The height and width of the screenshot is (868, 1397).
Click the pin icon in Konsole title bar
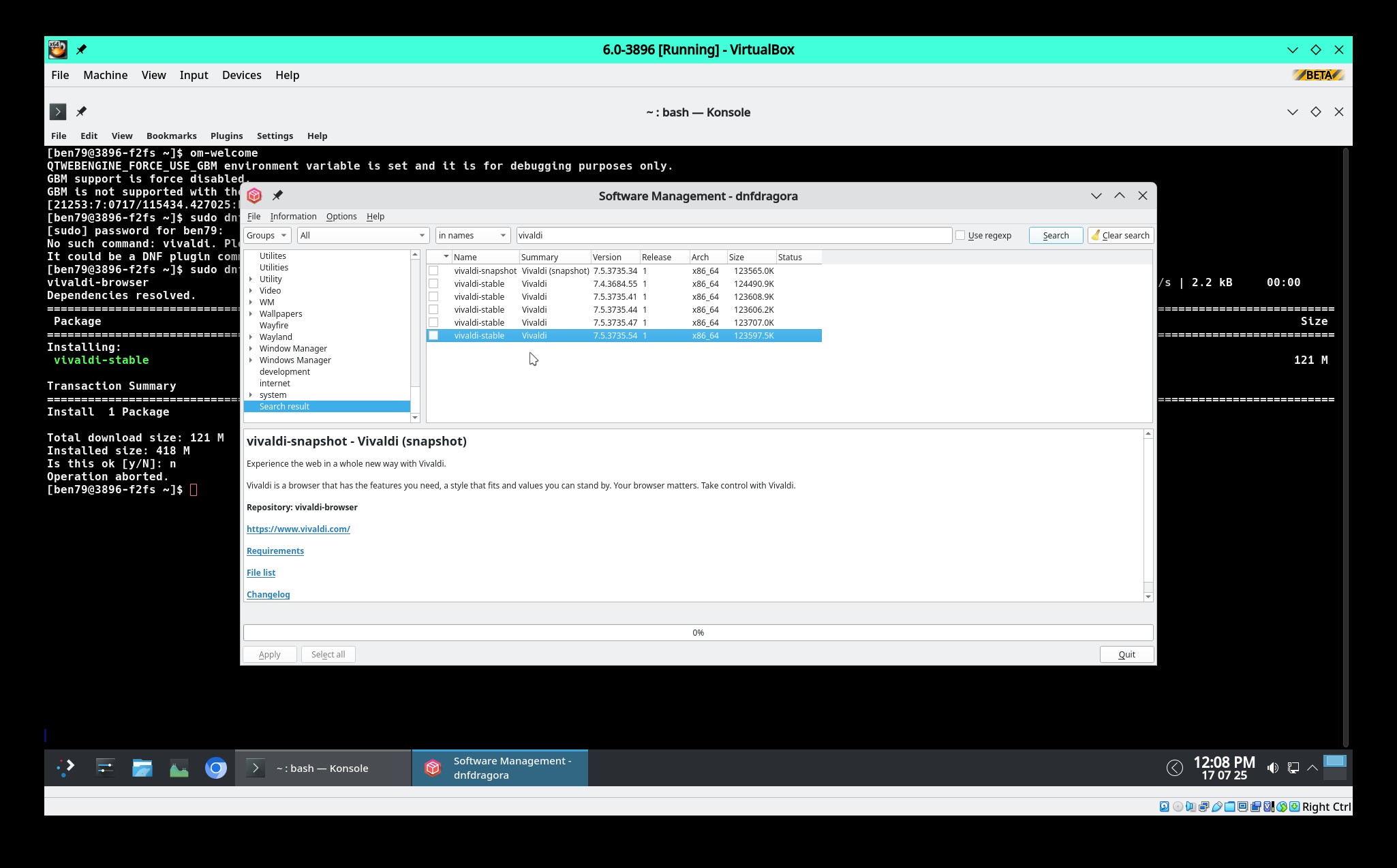click(81, 112)
